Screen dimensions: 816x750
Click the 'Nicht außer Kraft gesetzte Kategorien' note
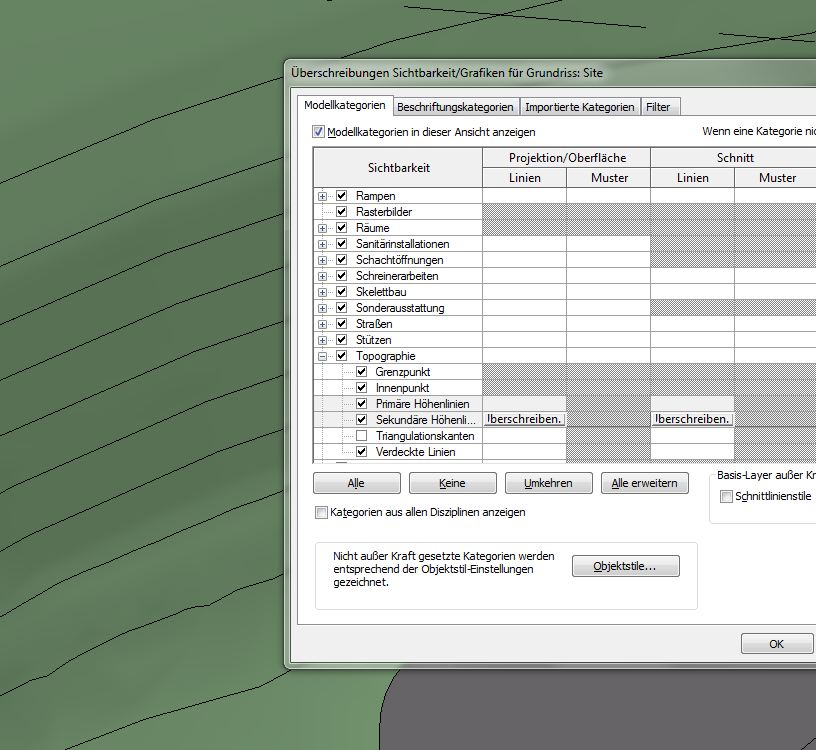[x=443, y=569]
